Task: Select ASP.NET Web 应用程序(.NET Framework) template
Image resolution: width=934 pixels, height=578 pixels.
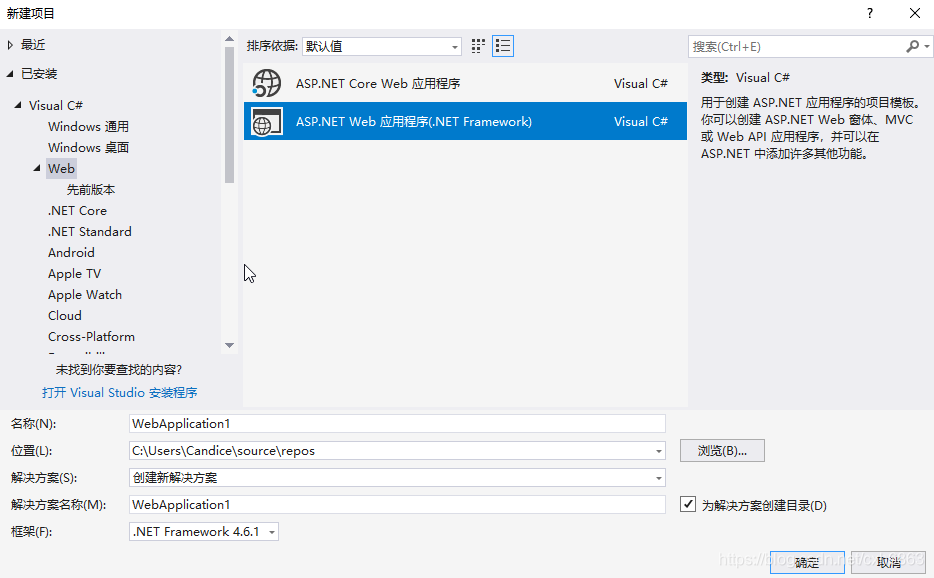Action: click(465, 121)
